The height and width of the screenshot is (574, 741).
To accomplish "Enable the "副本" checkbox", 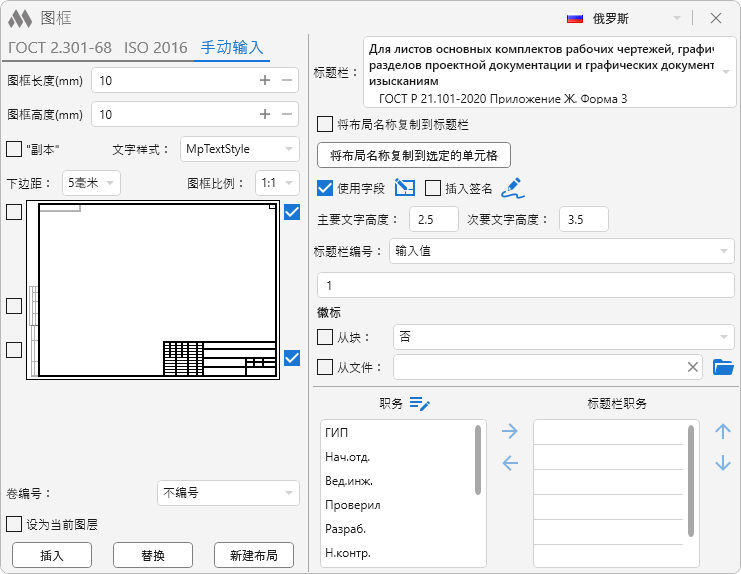I will click(14, 149).
